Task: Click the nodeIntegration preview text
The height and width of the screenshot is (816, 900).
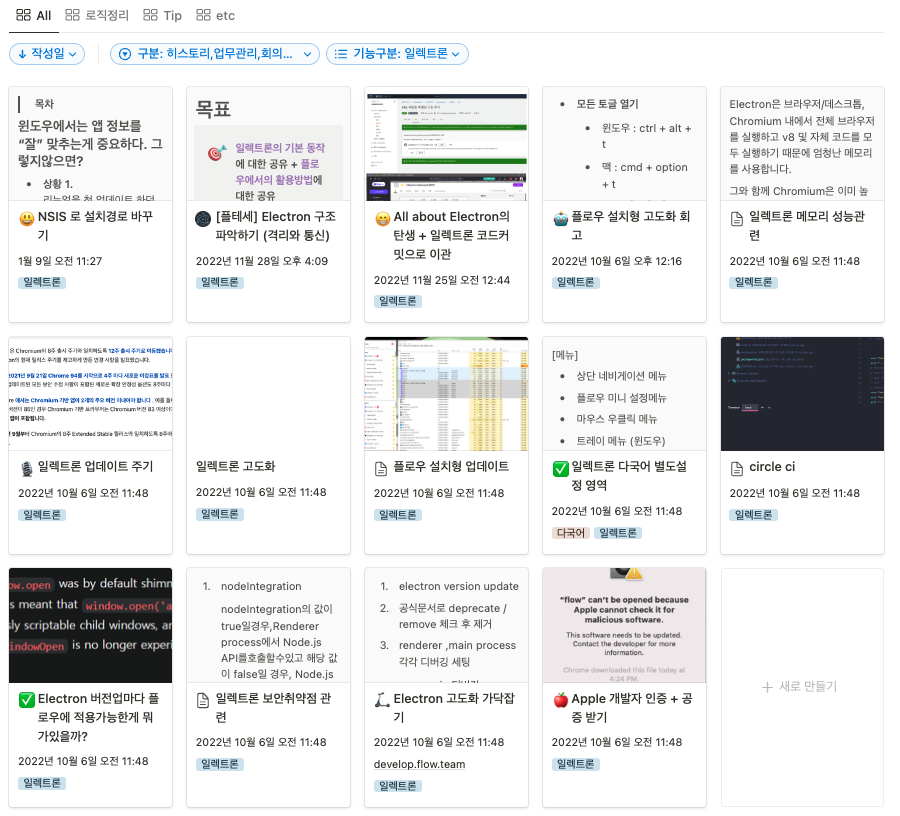Action: [261, 586]
